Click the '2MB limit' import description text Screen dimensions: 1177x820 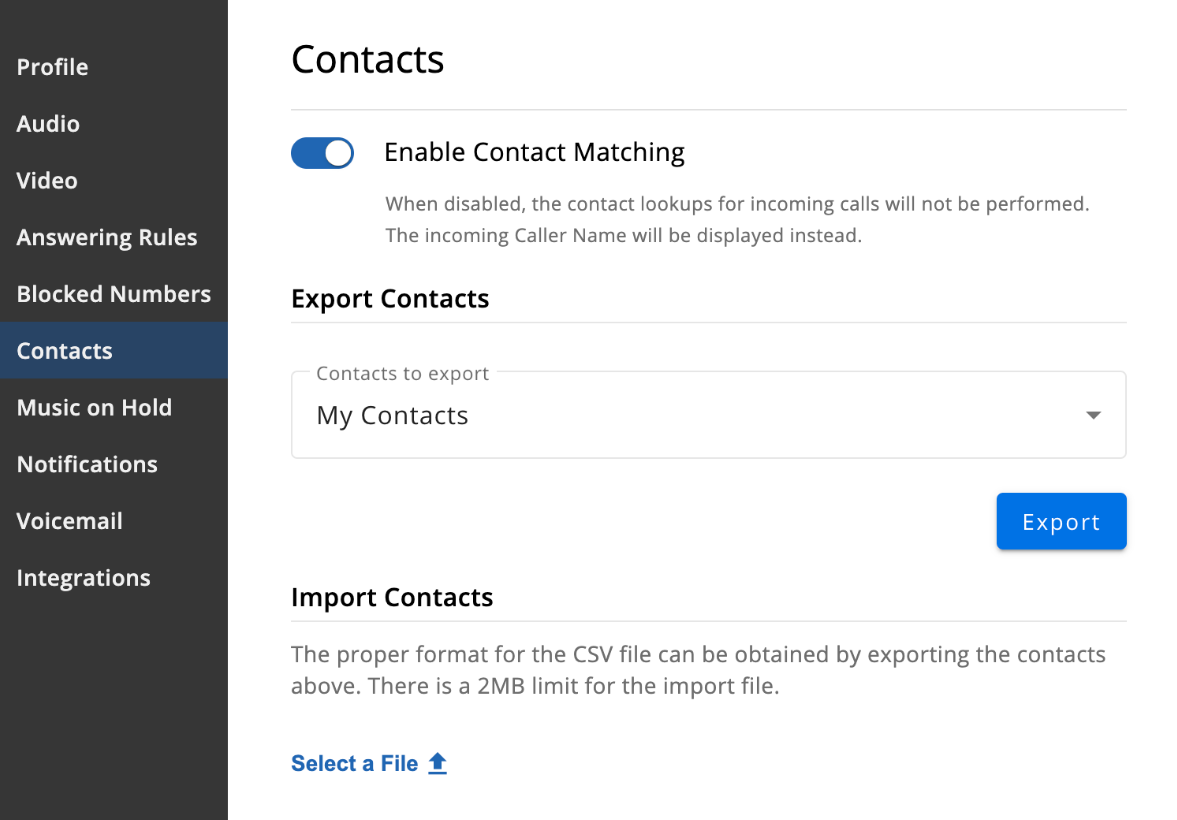pyautogui.click(x=698, y=670)
